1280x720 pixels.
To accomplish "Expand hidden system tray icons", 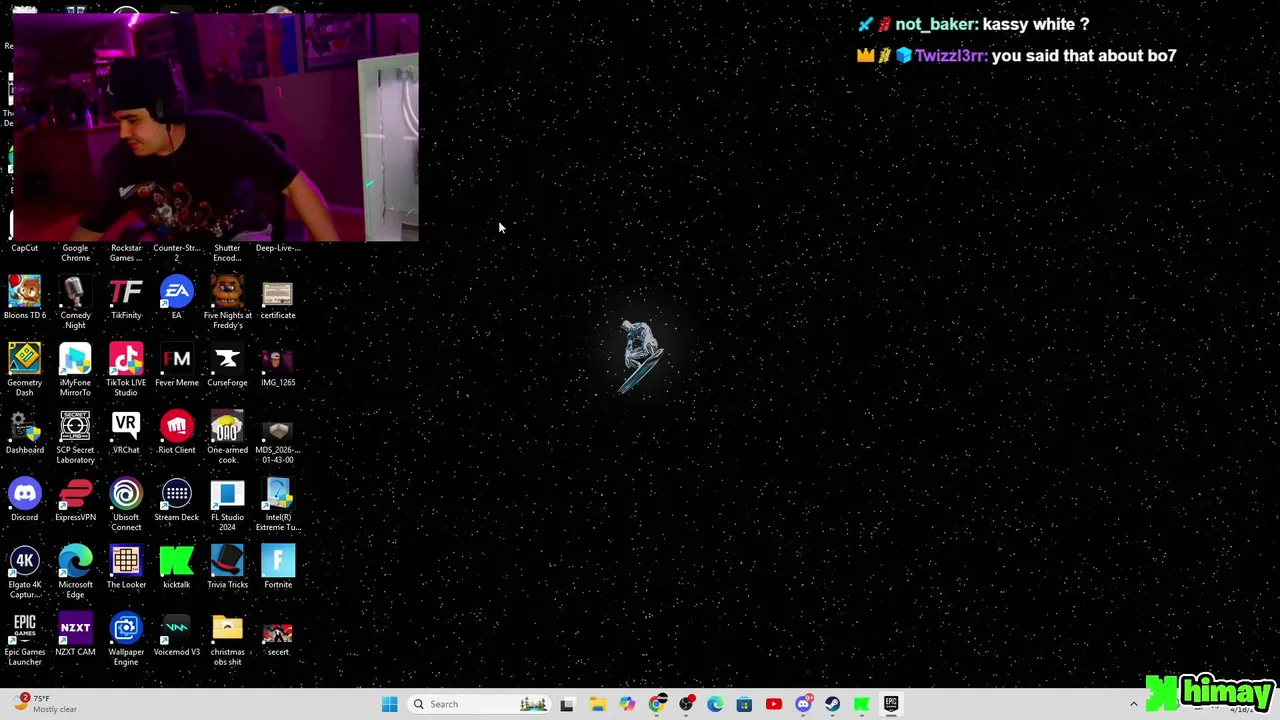I will pos(1133,704).
